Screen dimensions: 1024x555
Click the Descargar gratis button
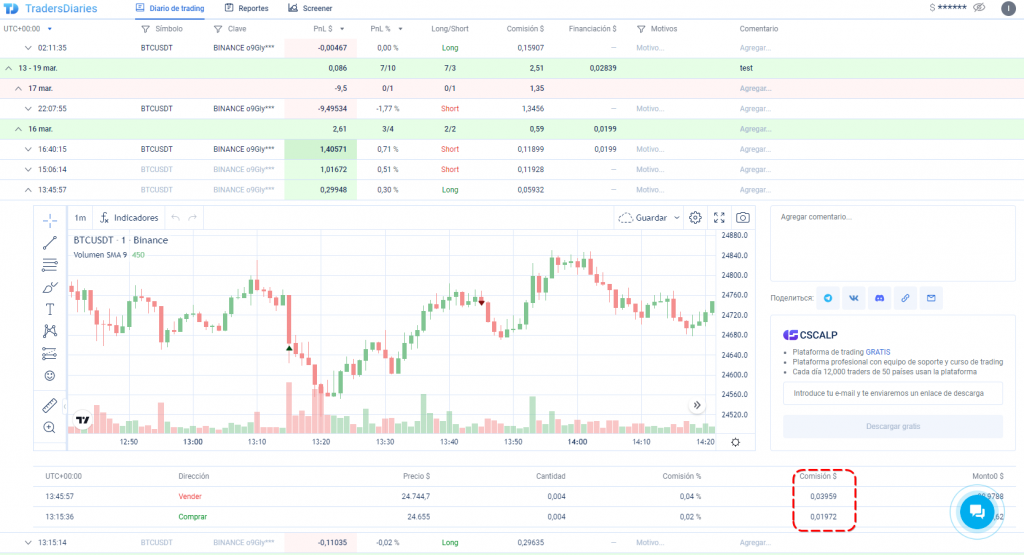tap(892, 427)
